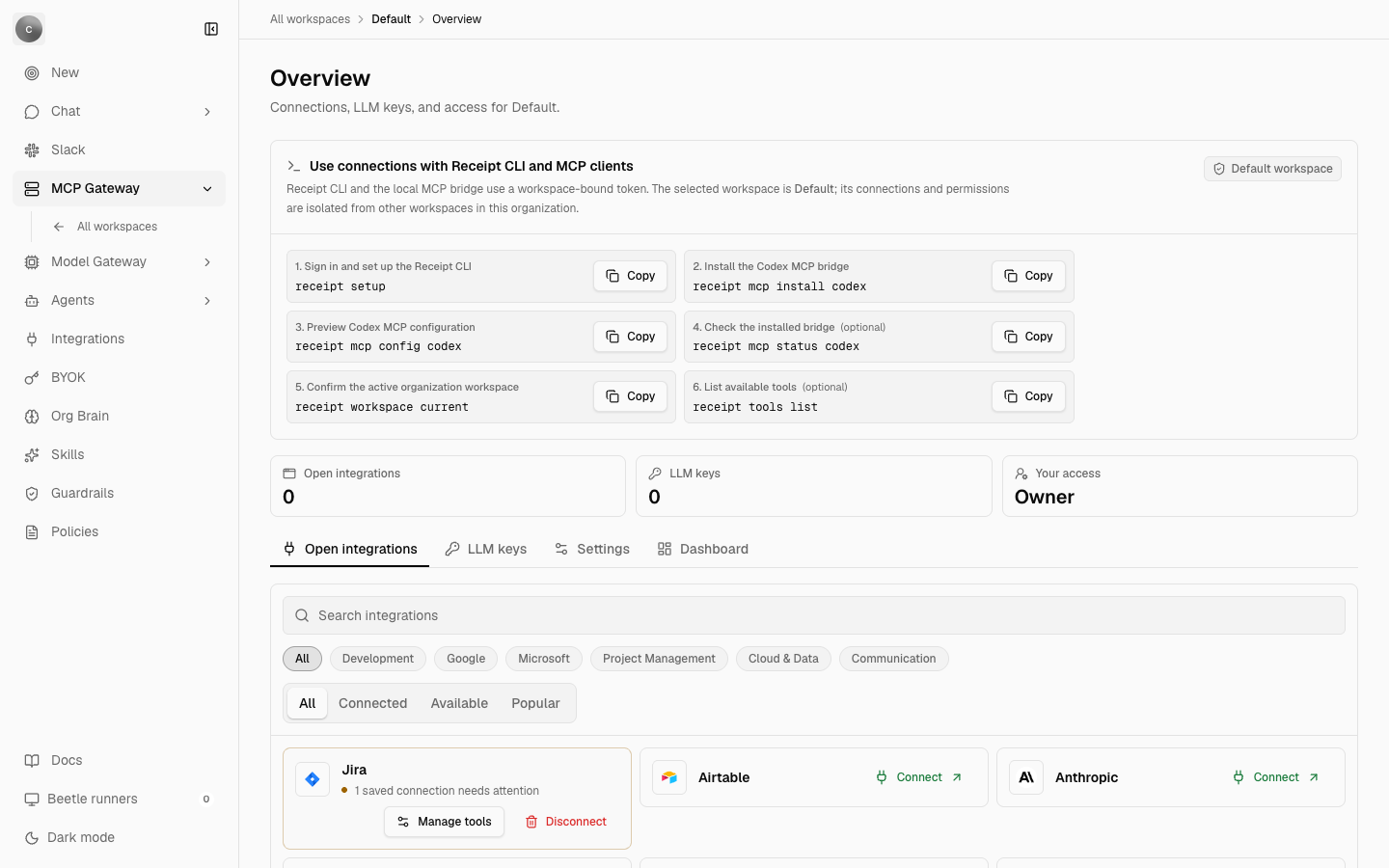Switch to the LLM keys tab
This screenshot has width=1389, height=868.
tap(485, 549)
